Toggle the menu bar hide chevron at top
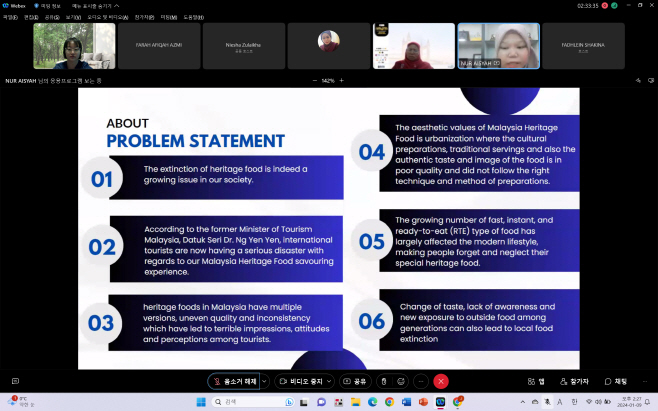This screenshot has height=411, width=658. click(x=117, y=6)
